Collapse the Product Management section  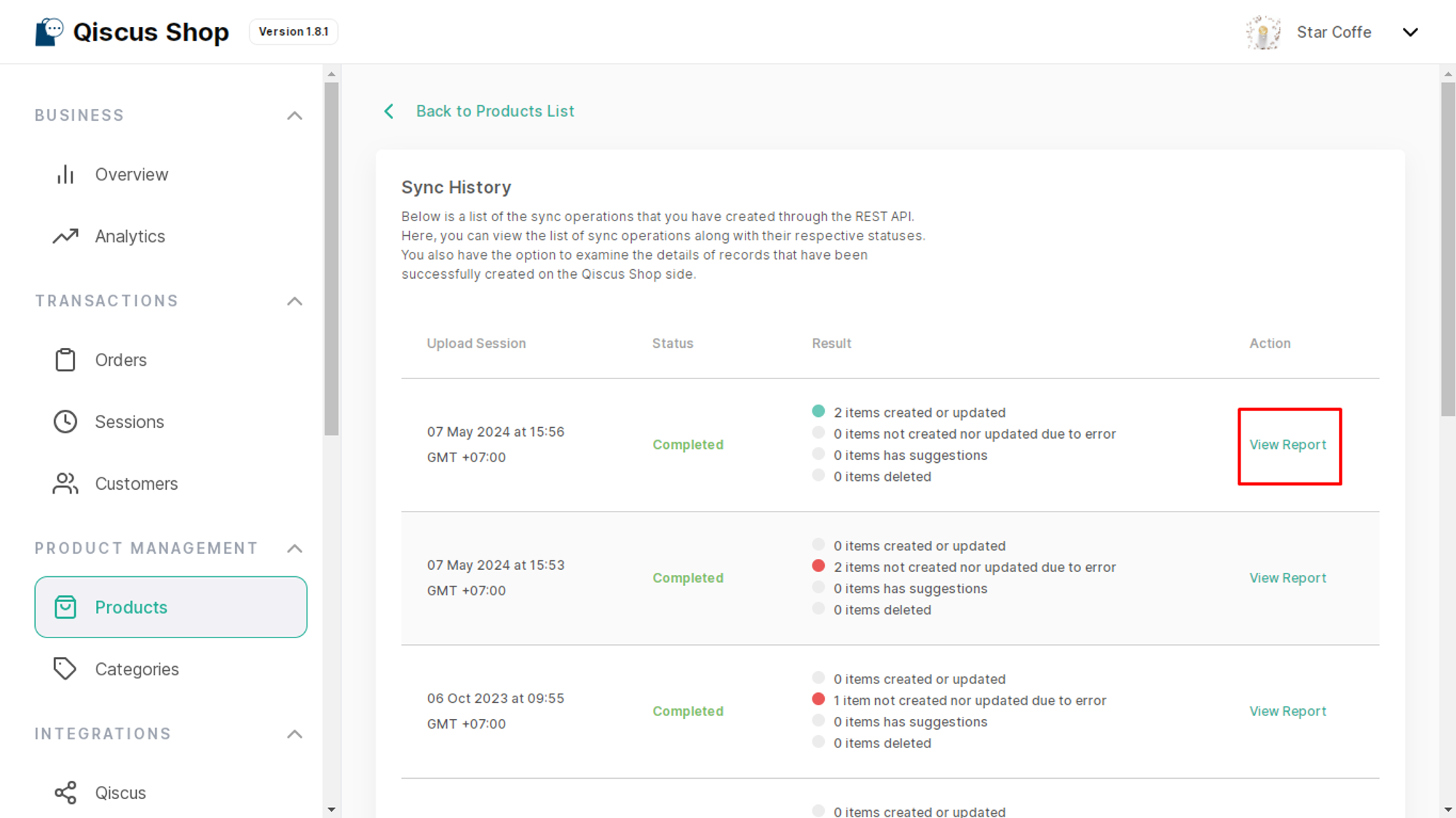pyautogui.click(x=295, y=549)
